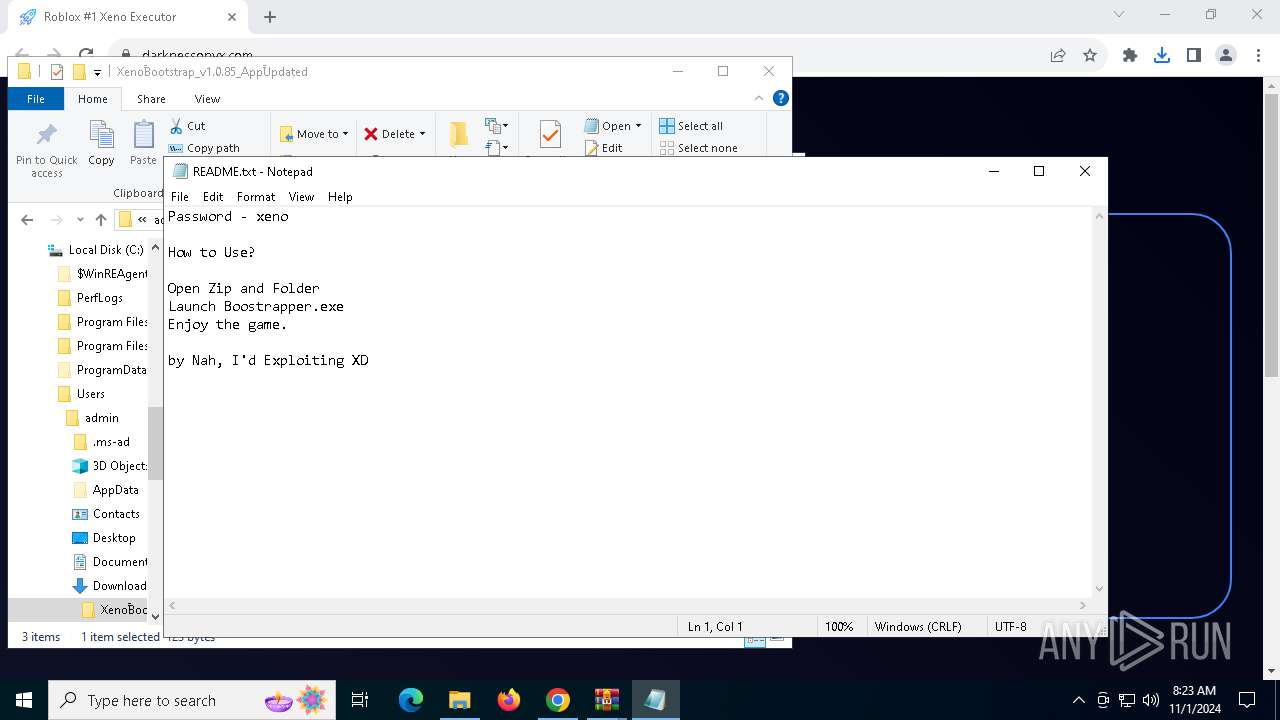Screen dimensions: 1280x720
Task: Open Notepad File menu
Action: [x=179, y=197]
